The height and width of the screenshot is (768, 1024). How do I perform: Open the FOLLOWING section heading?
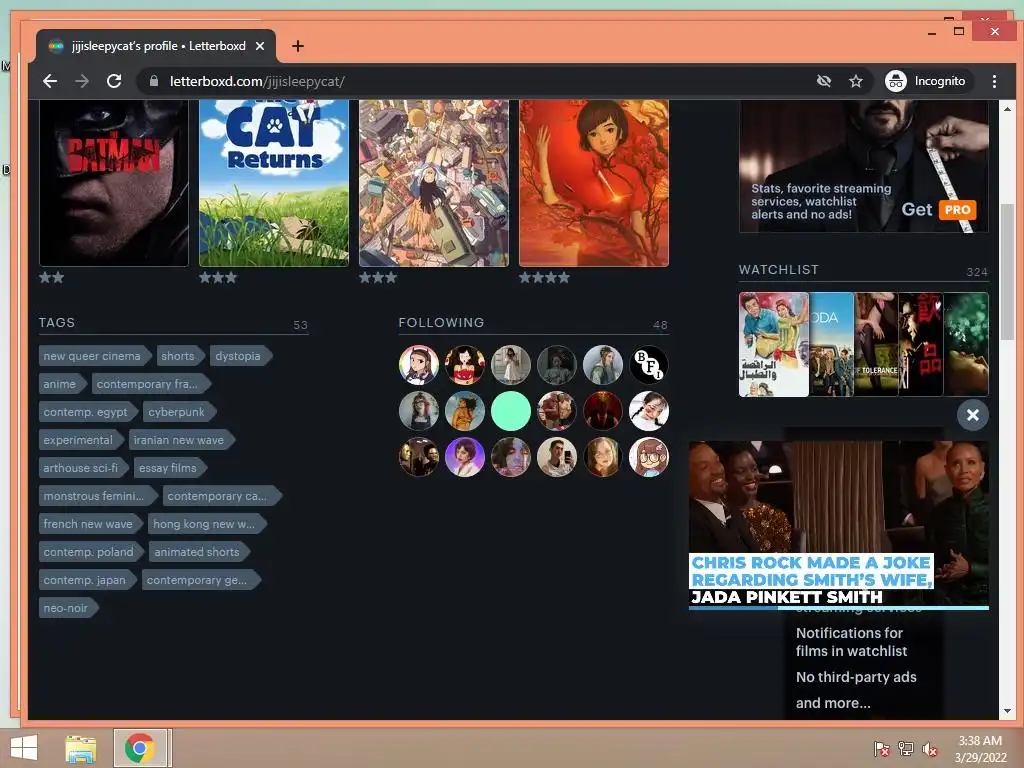(x=441, y=323)
